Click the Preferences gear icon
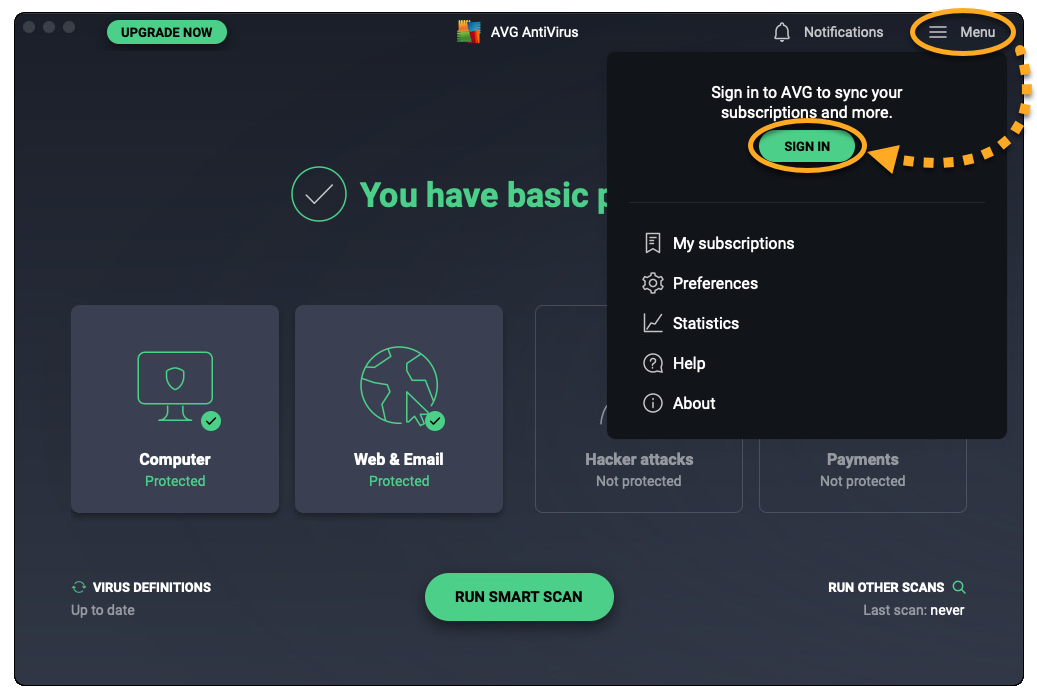 tap(653, 283)
